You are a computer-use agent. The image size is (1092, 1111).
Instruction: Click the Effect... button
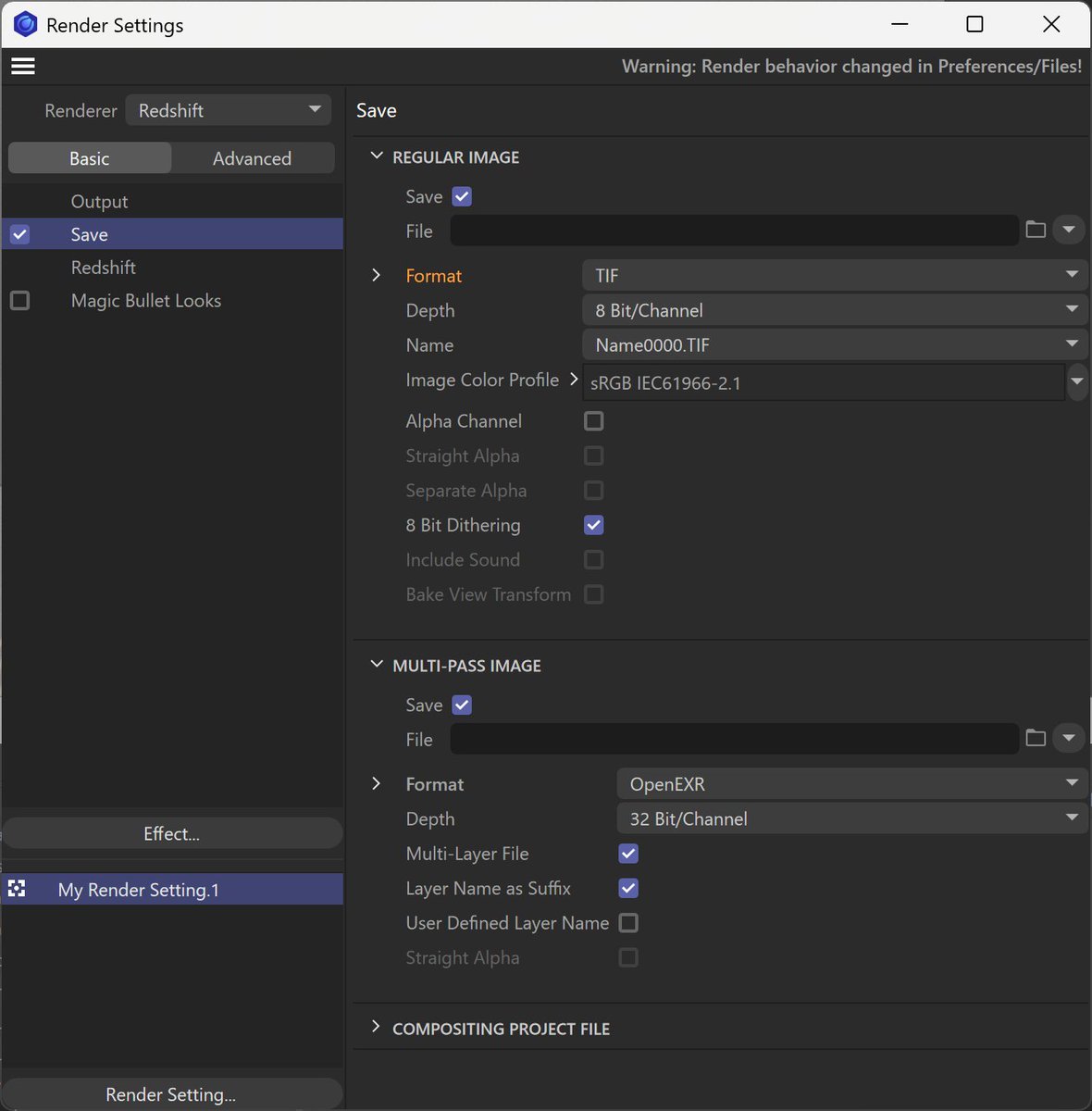(x=172, y=833)
